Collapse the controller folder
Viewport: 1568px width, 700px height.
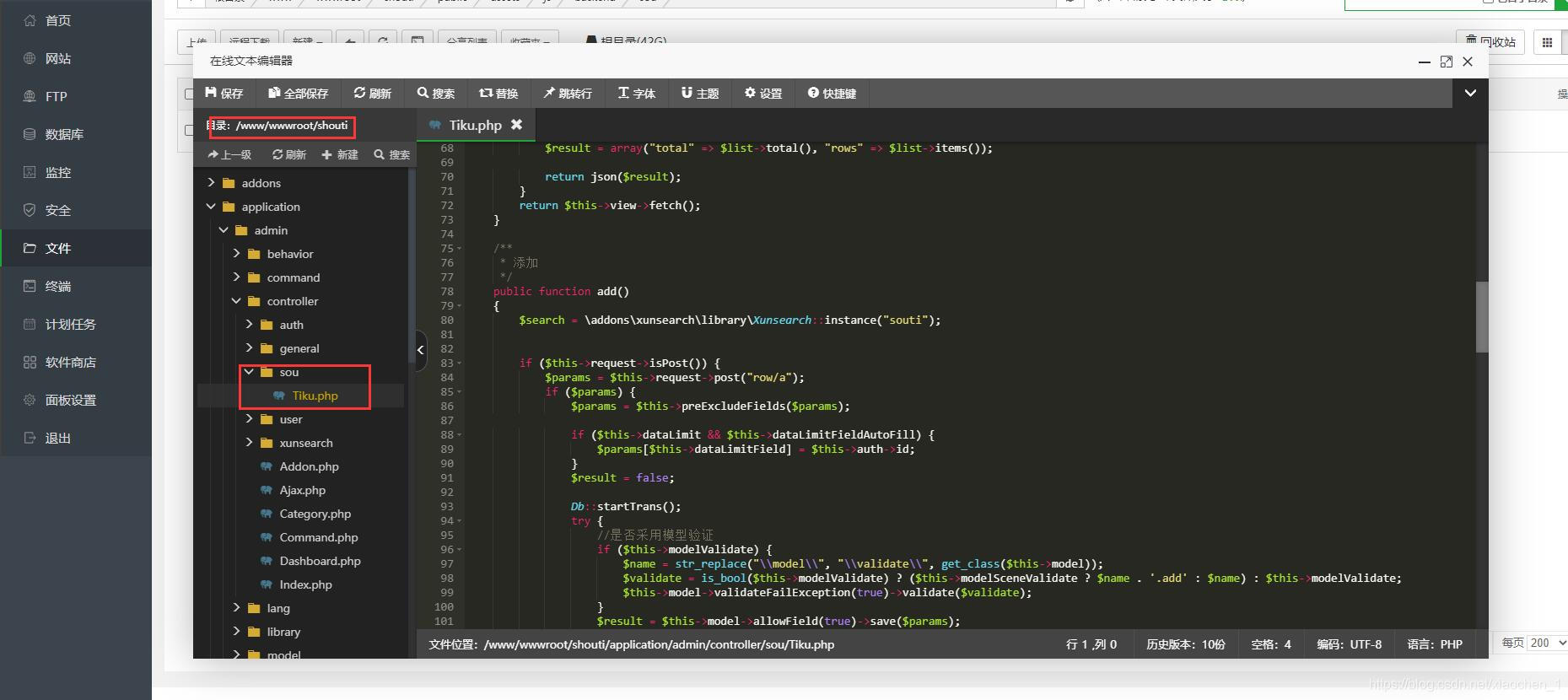click(236, 301)
